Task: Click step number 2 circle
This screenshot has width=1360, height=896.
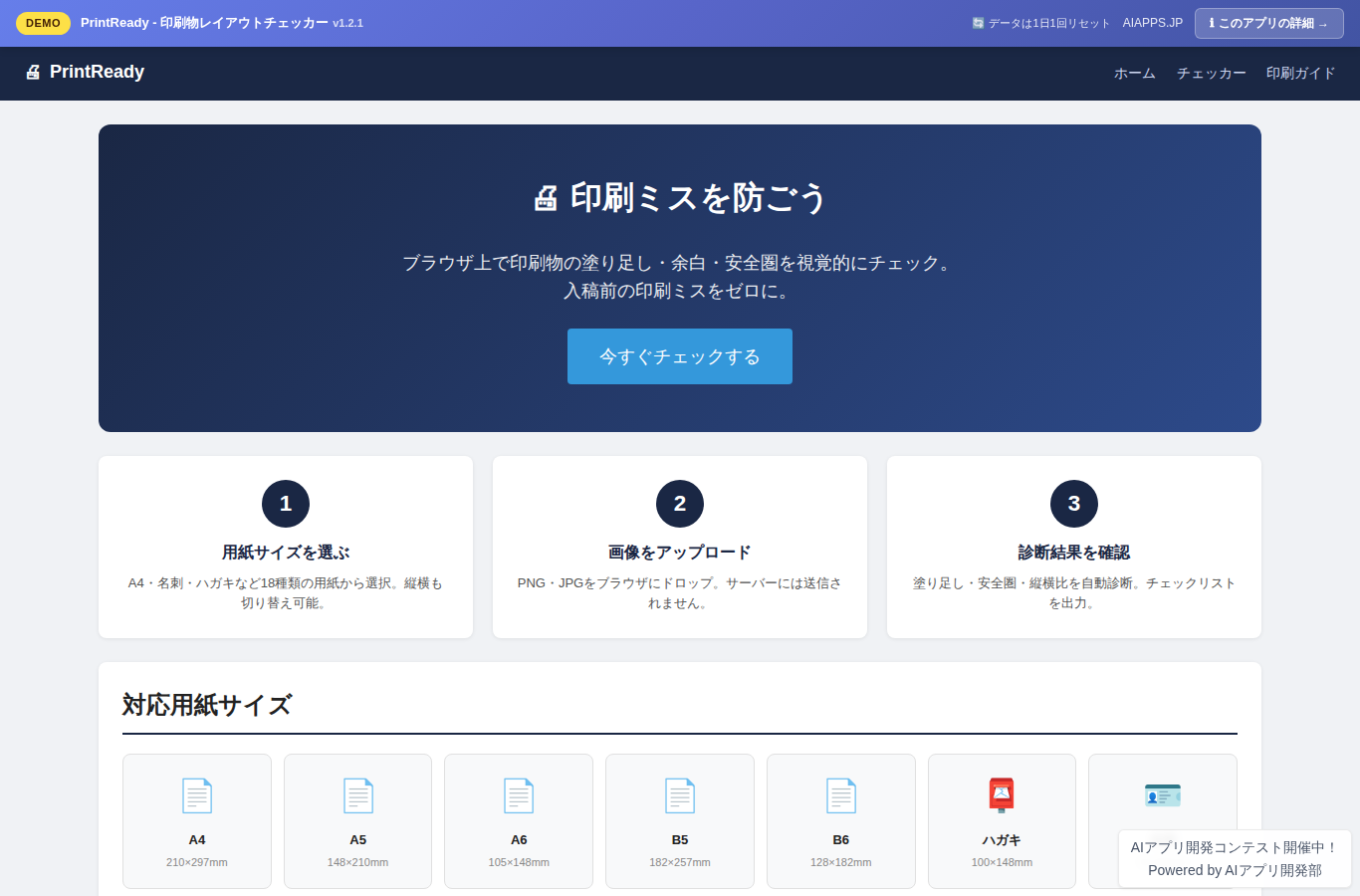Action: [680, 504]
